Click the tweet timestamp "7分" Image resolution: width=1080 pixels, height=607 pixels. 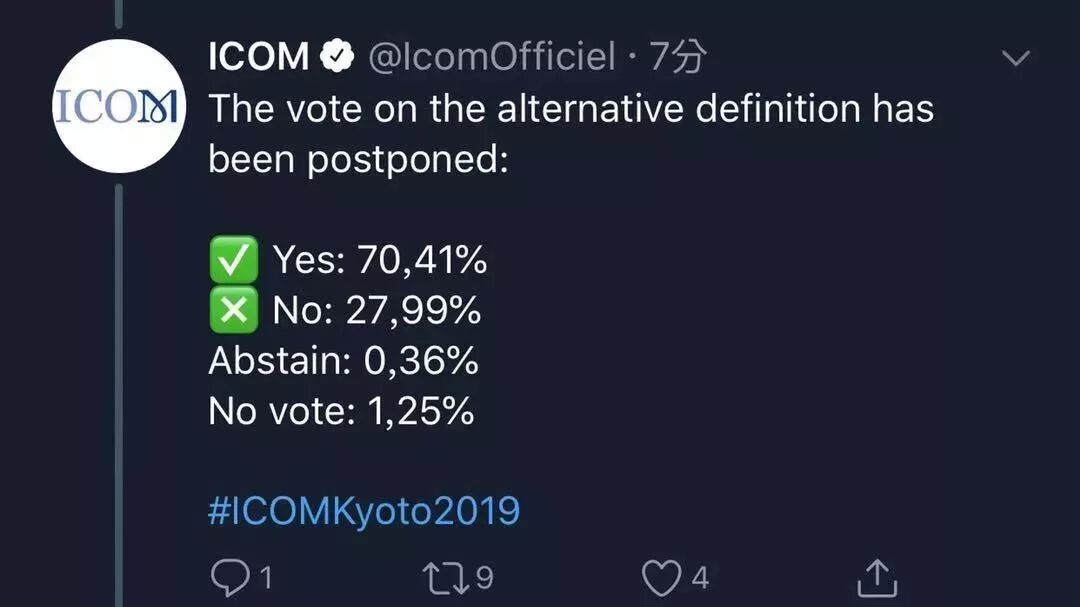[x=678, y=58]
